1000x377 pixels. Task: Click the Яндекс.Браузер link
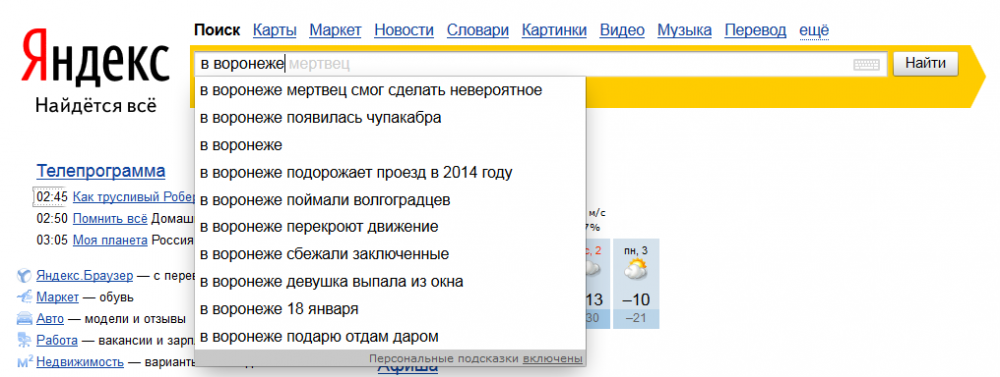click(x=85, y=276)
